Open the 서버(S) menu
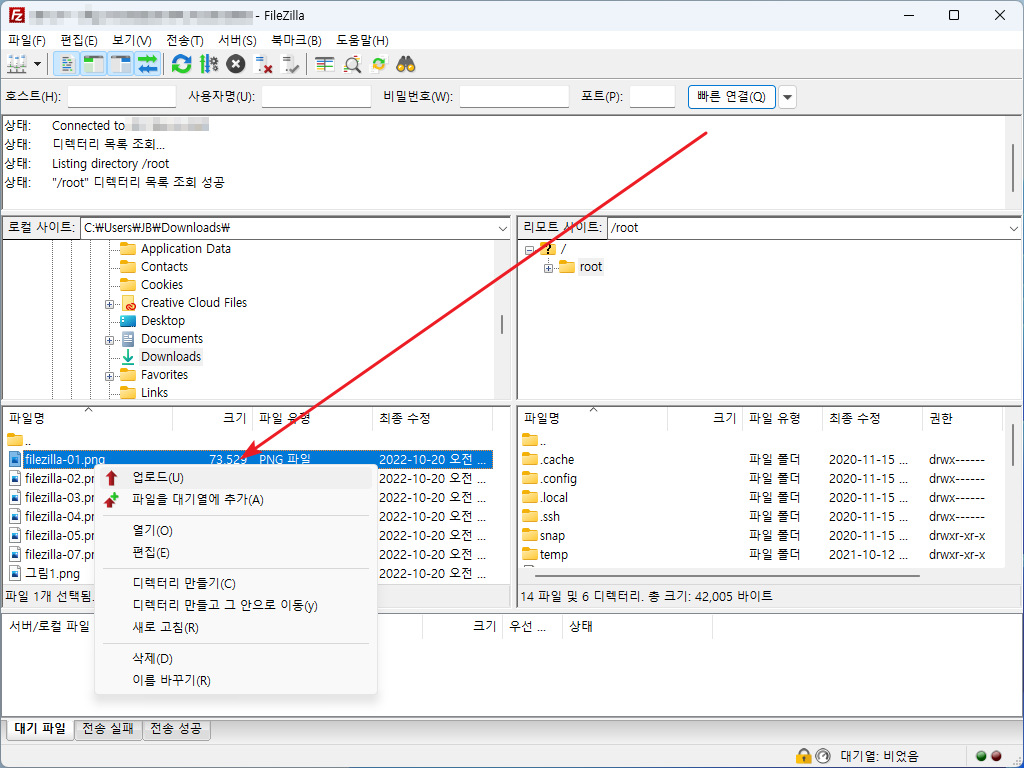 [237, 40]
